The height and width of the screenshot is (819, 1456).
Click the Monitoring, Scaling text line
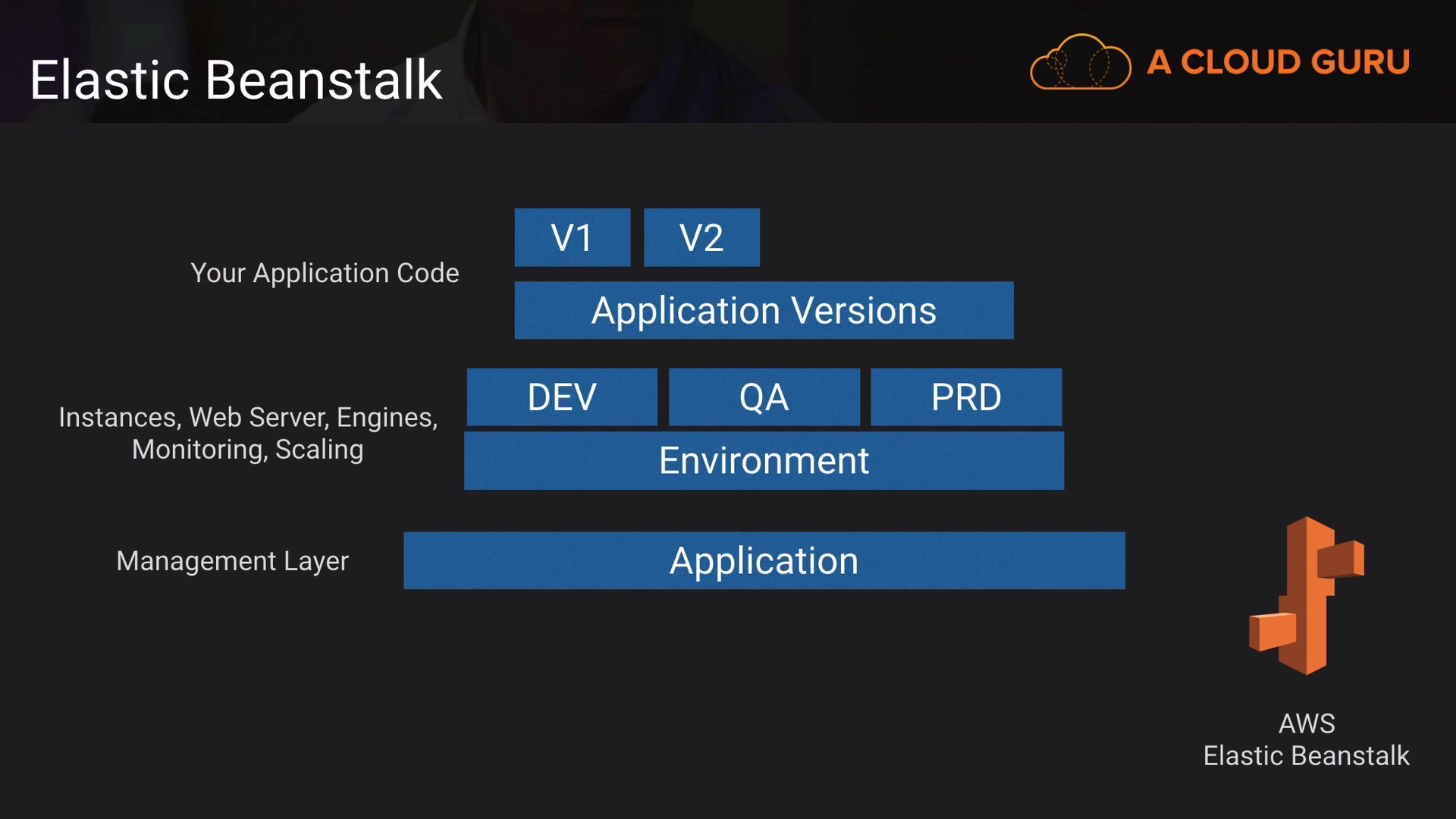[x=248, y=450]
